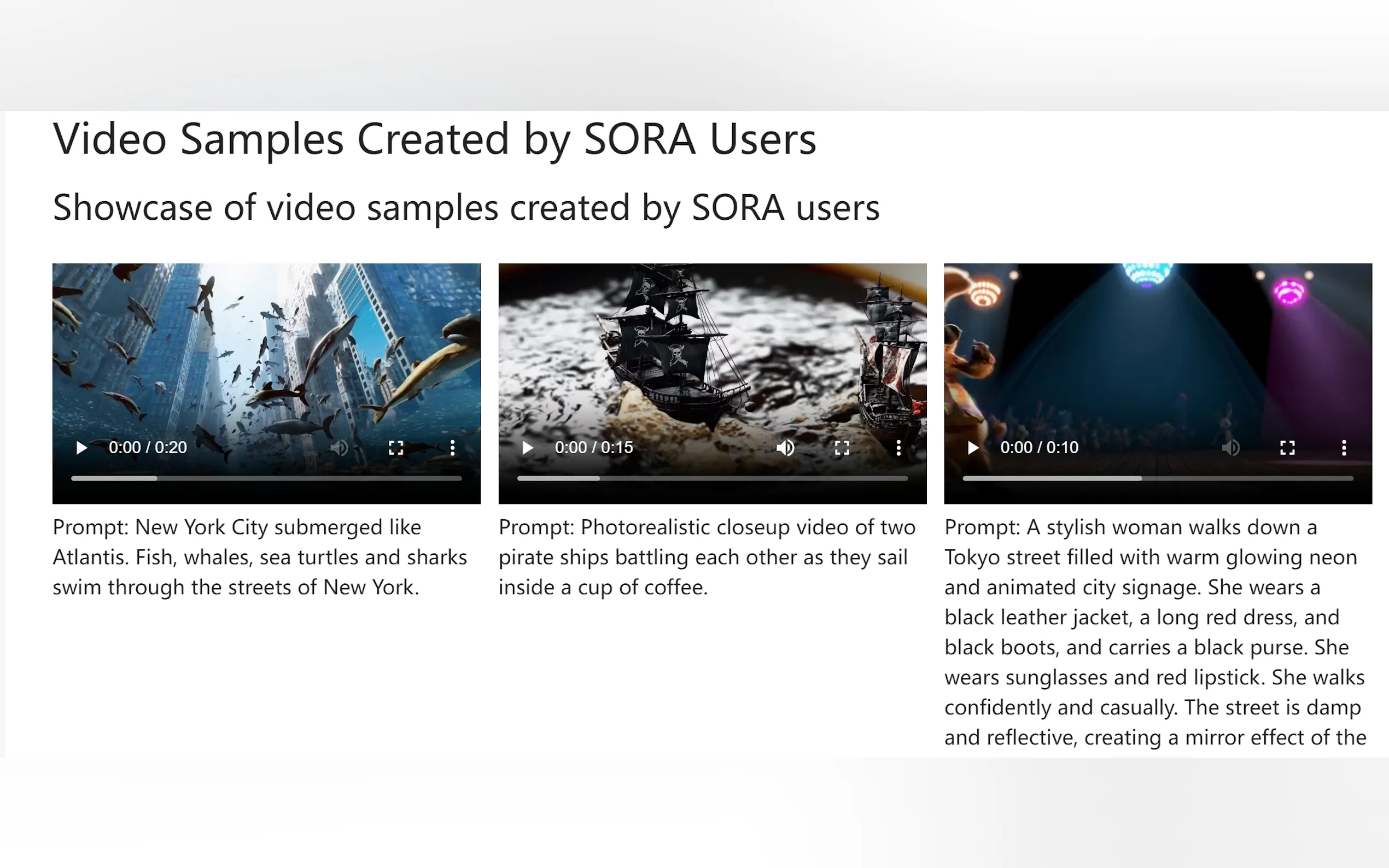Image resolution: width=1389 pixels, height=868 pixels.
Task: Enter fullscreen on the disco stage video
Action: tap(1287, 448)
